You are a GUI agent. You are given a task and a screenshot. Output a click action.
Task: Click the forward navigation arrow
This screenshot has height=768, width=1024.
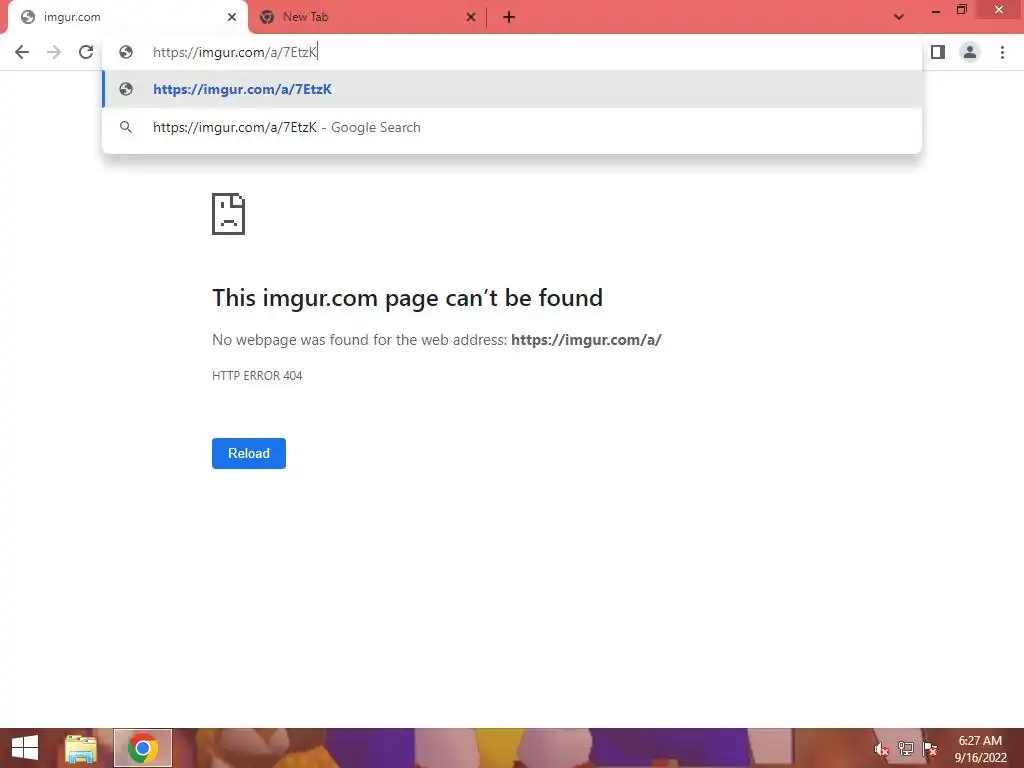pos(54,52)
